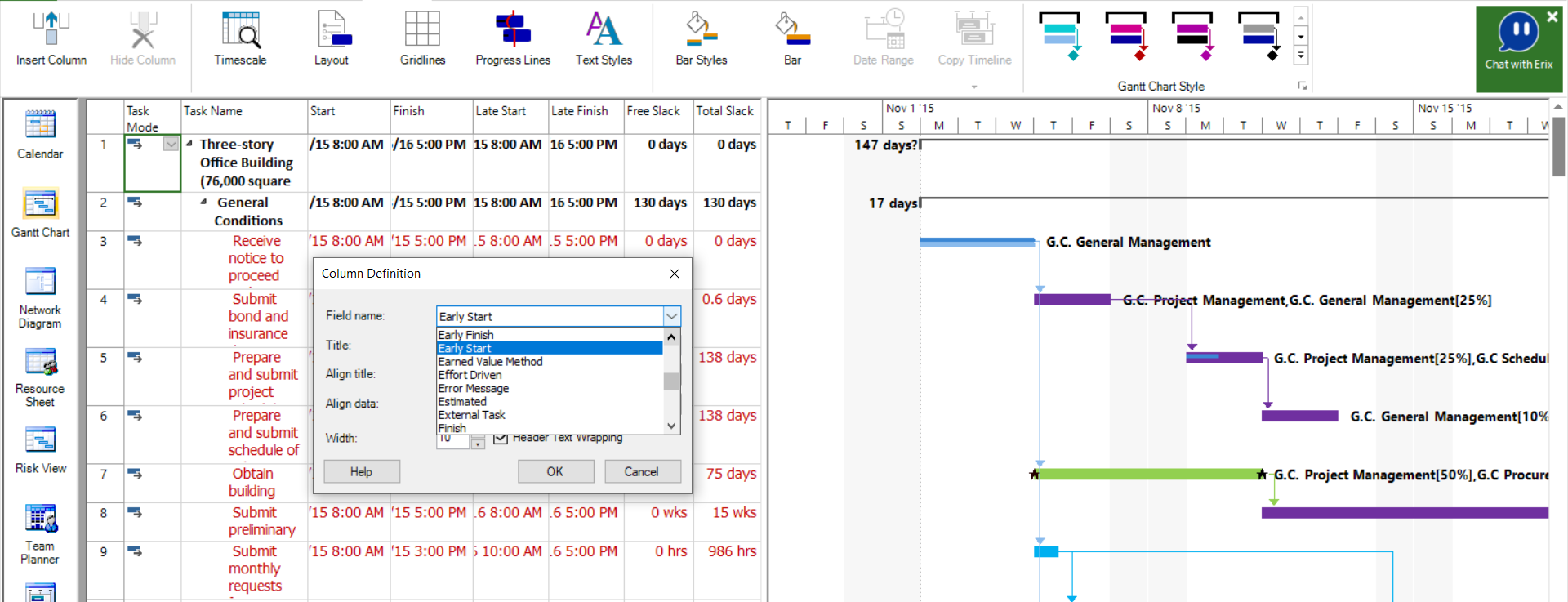Click the Help button in dialog

click(362, 471)
